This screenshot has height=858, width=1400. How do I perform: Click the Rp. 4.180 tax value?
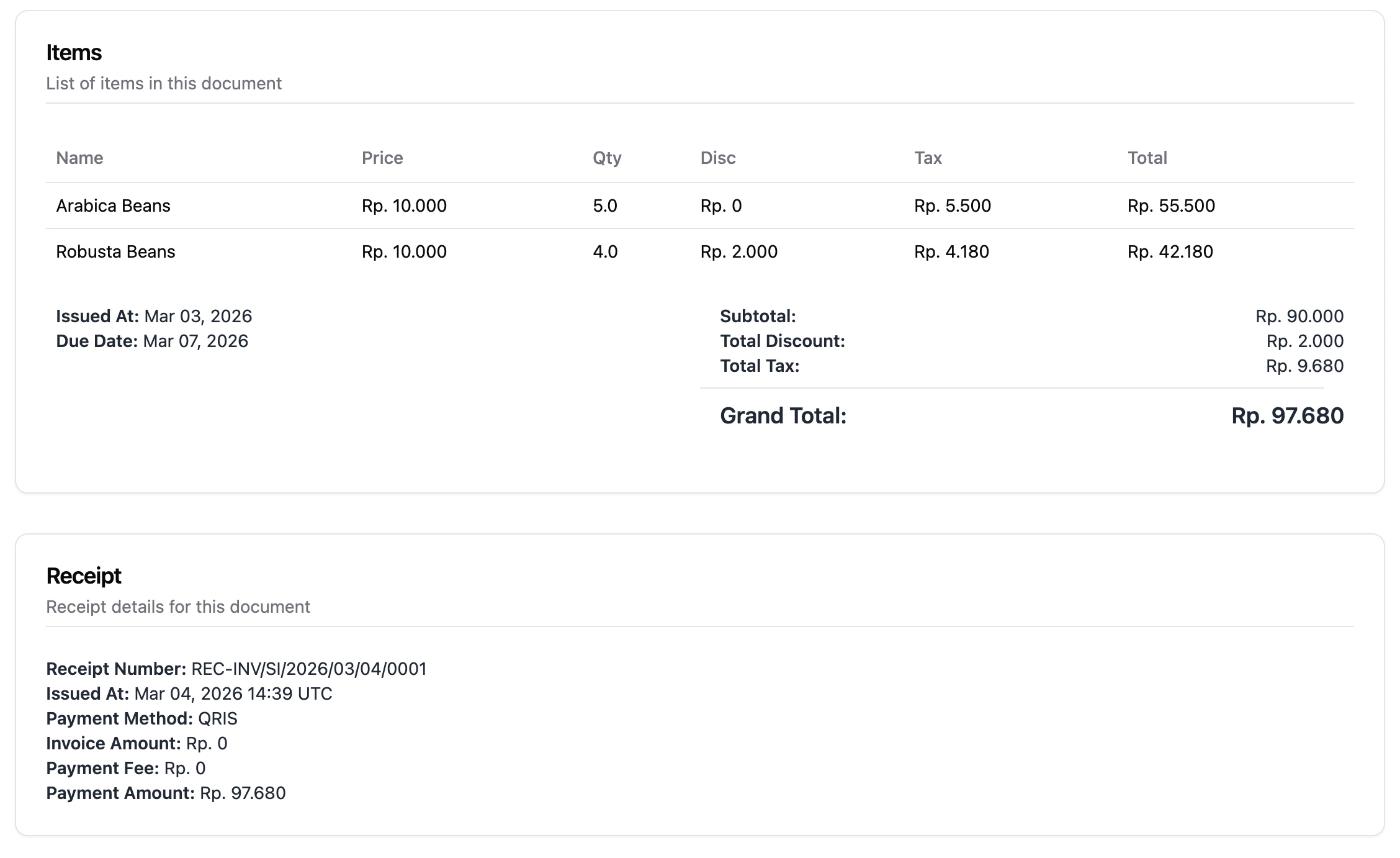951,251
